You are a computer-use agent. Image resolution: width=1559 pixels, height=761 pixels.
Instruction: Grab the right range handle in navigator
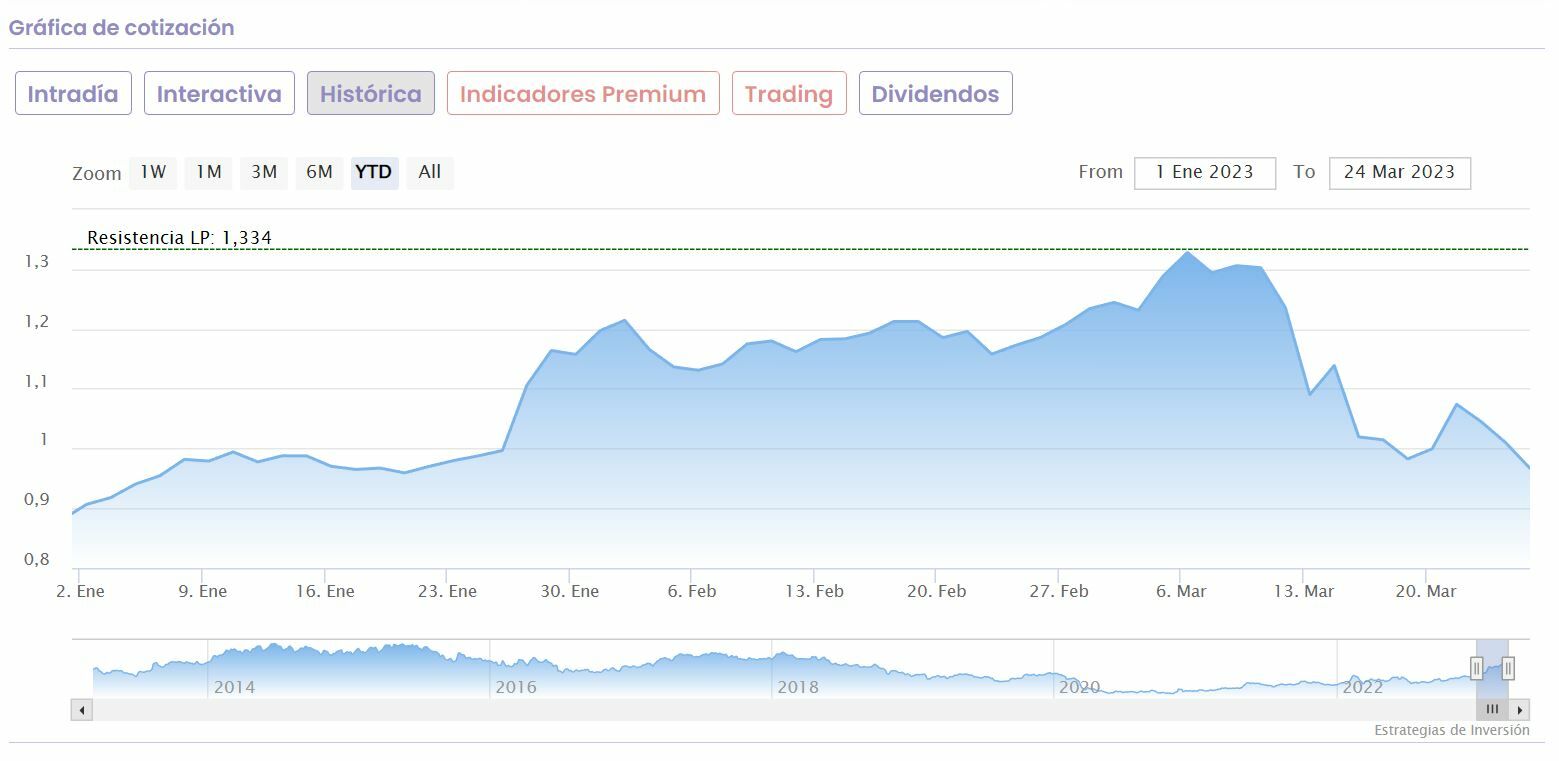point(1508,668)
